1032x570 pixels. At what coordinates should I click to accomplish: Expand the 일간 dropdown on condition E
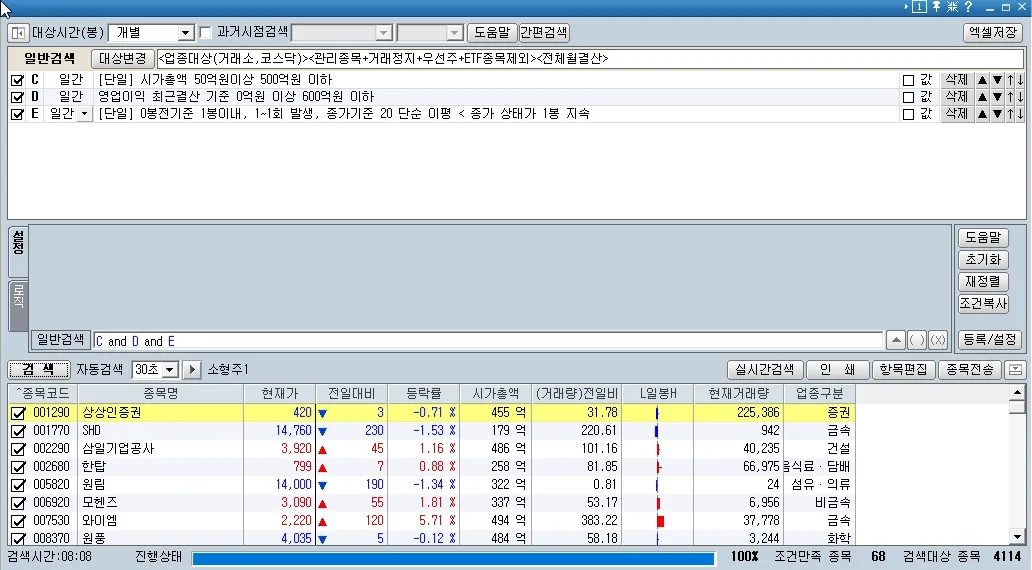[83, 114]
